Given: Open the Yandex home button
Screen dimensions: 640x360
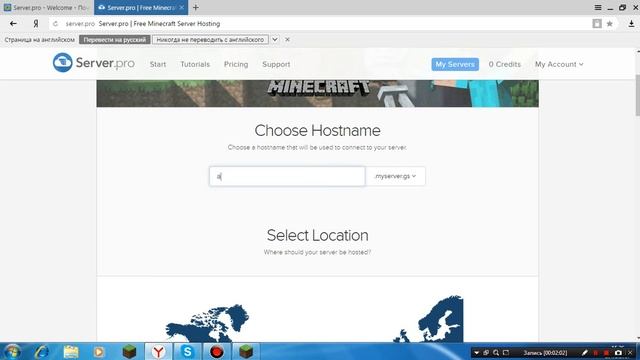Looking at the screenshot, I should (36, 24).
